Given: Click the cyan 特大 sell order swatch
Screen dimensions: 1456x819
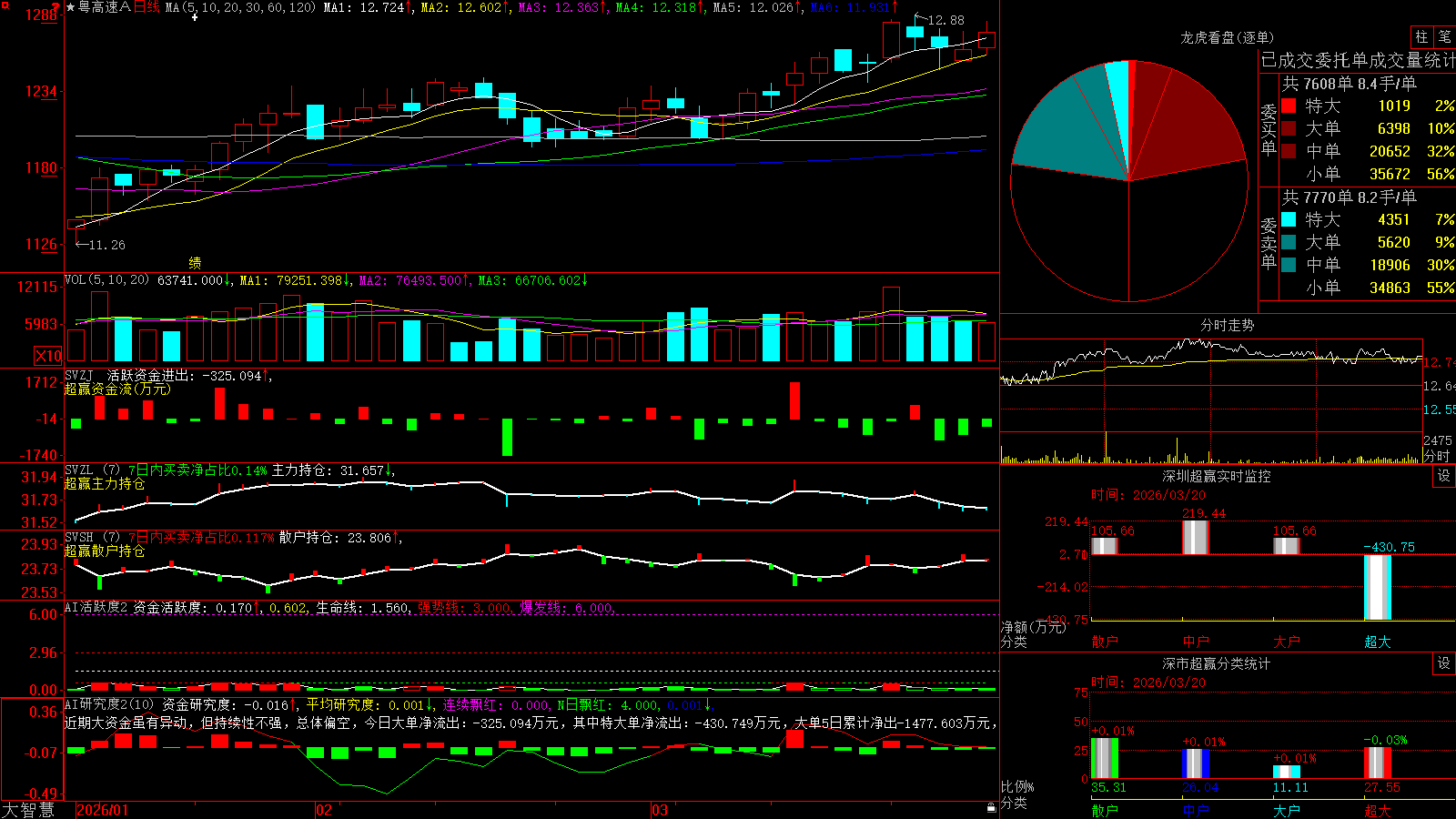Looking at the screenshot, I should coord(1289,219).
